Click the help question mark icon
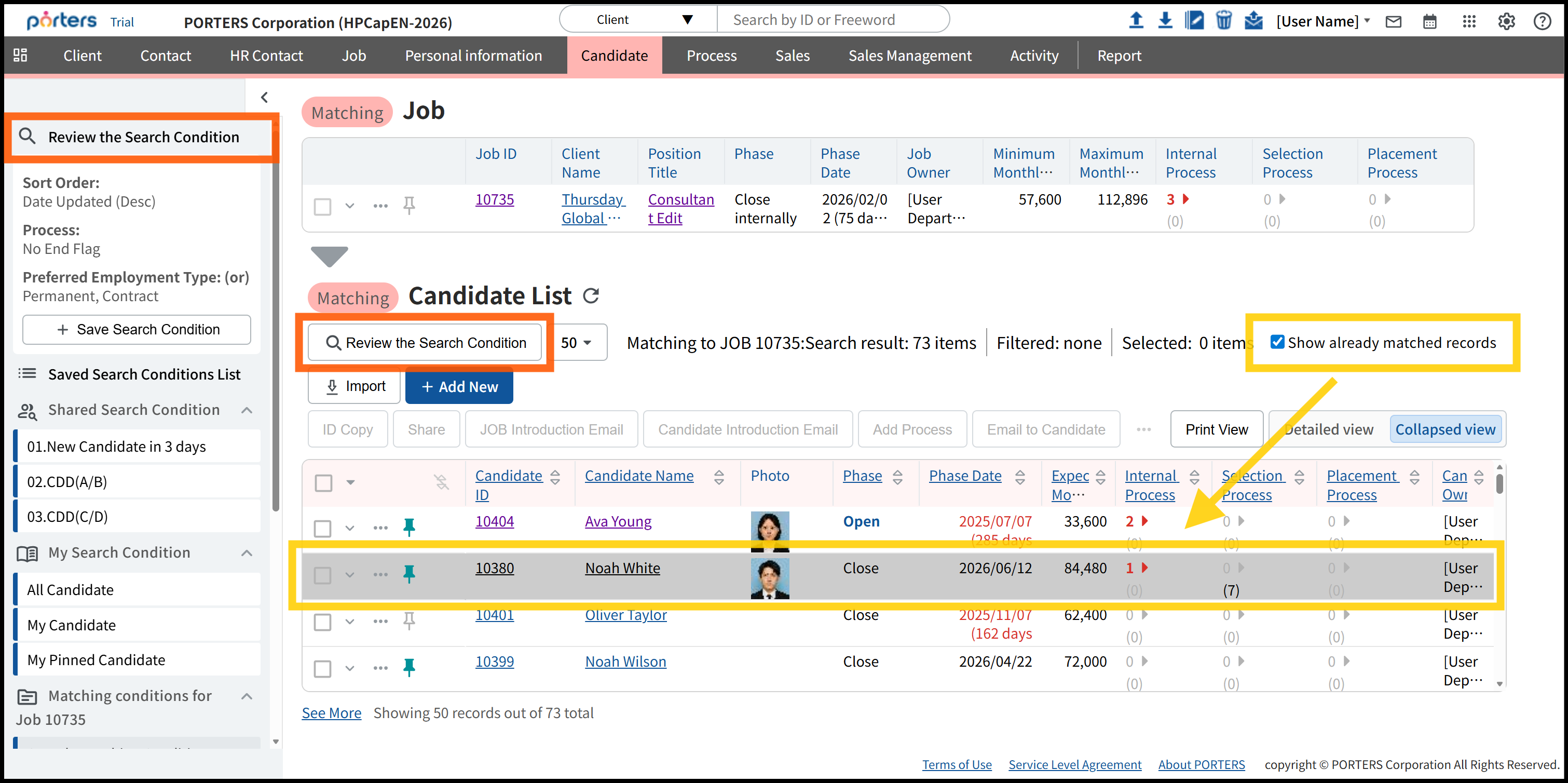 [x=1542, y=22]
